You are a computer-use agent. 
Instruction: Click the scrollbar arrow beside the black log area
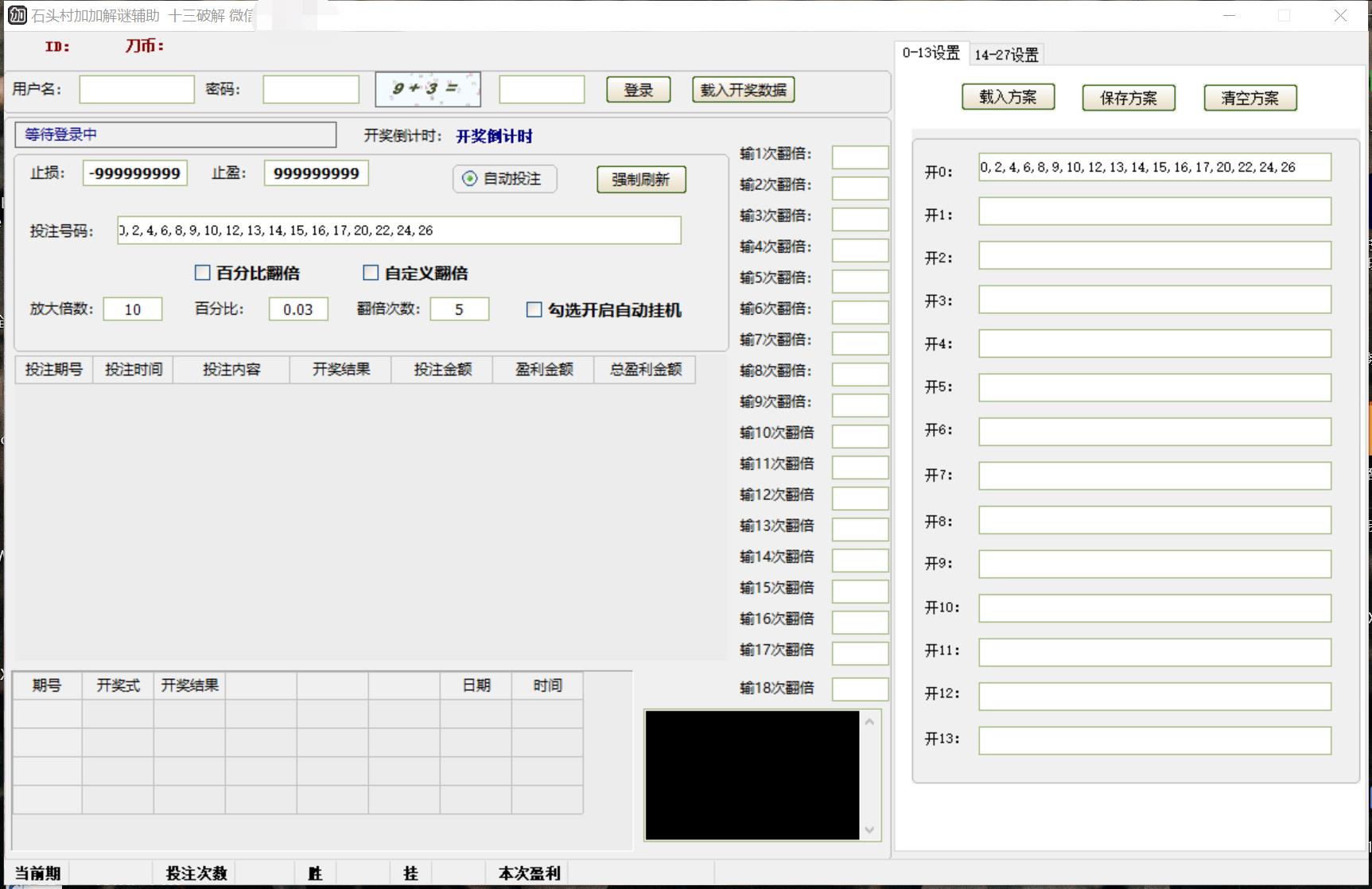[870, 720]
